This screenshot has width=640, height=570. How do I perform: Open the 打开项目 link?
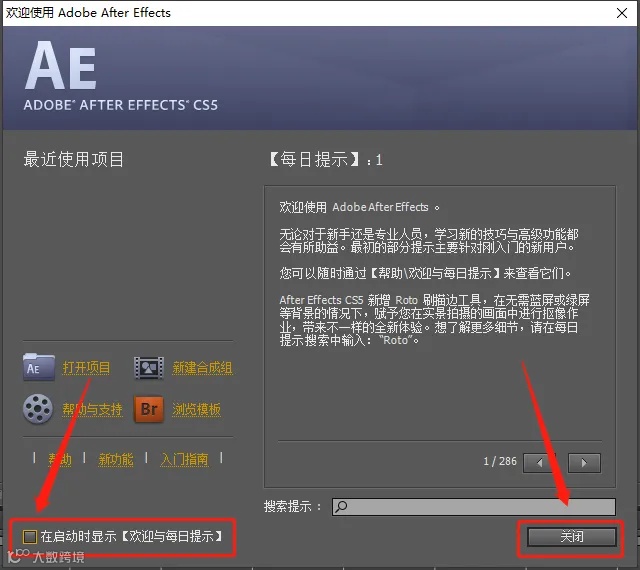tap(86, 367)
